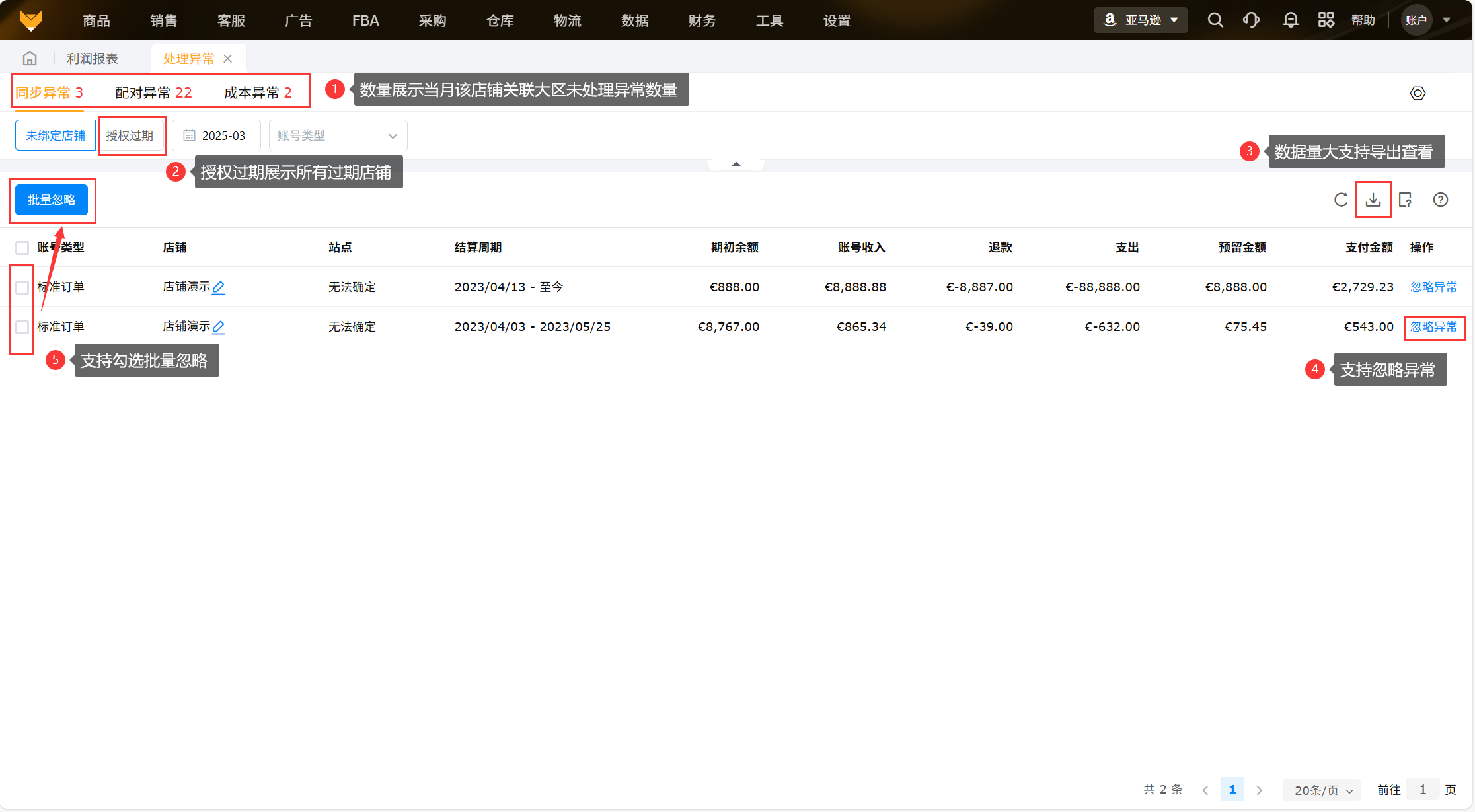Toggle the select-all header checkbox

(x=22, y=248)
